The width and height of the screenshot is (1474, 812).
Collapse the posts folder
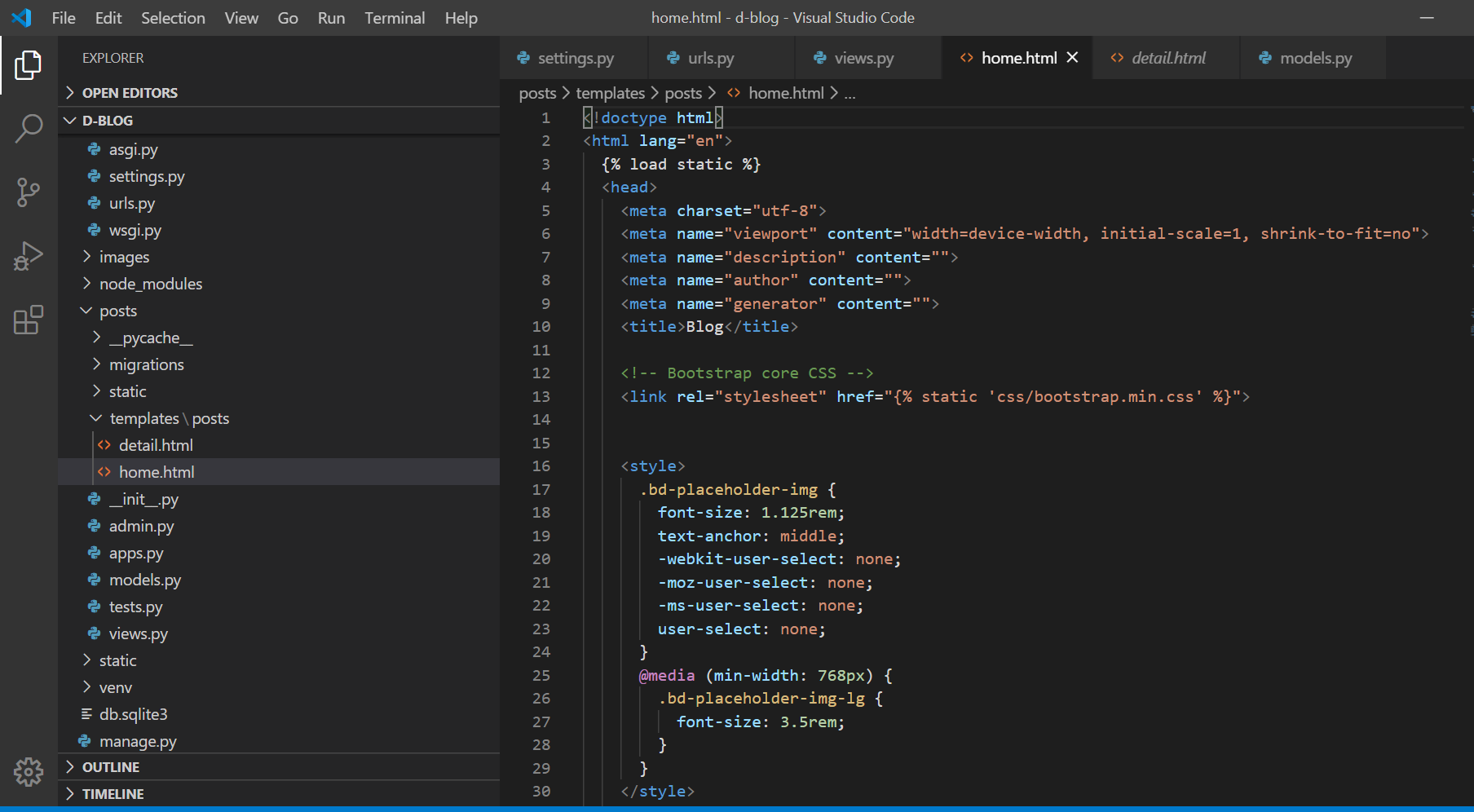pos(86,311)
